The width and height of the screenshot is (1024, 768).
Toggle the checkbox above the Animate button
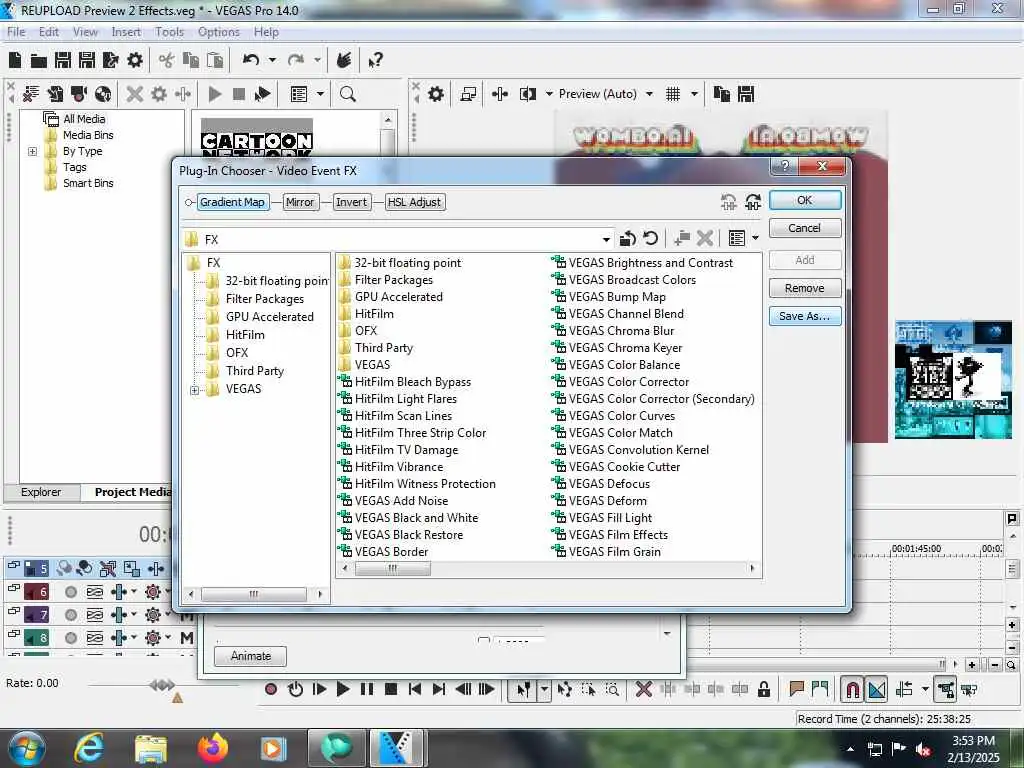[x=484, y=641]
